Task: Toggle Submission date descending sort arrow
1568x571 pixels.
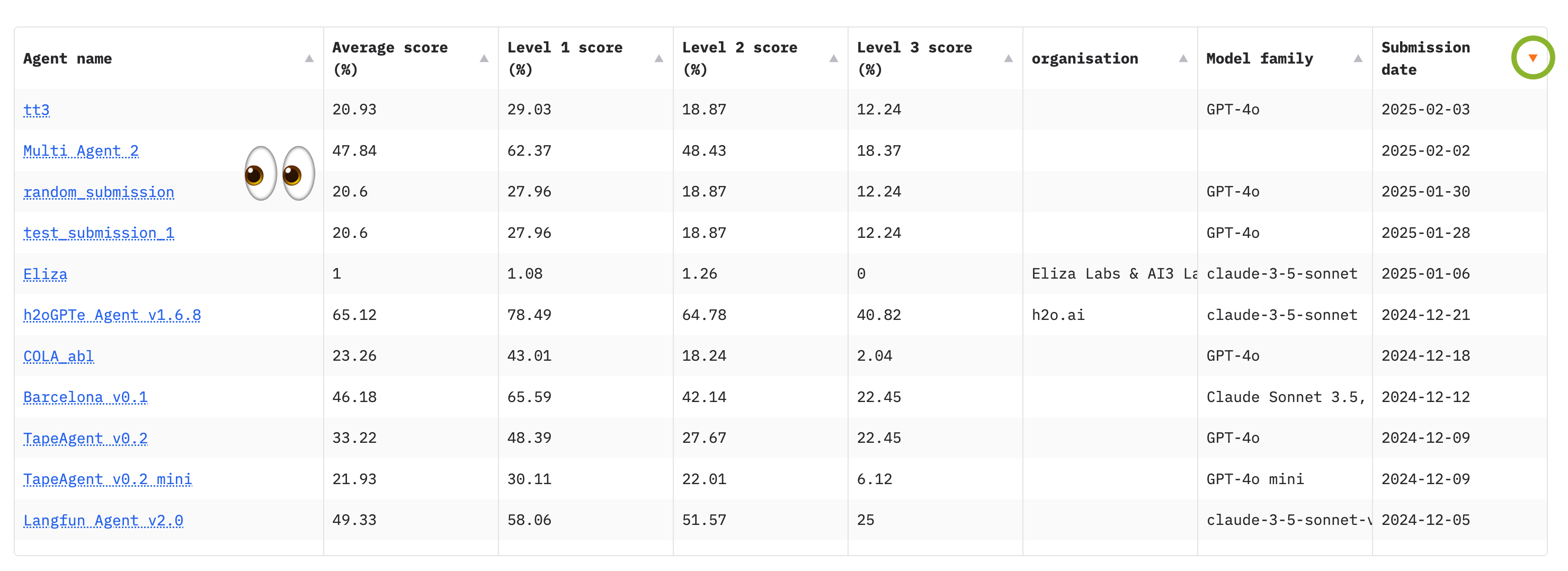Action: click(1532, 58)
